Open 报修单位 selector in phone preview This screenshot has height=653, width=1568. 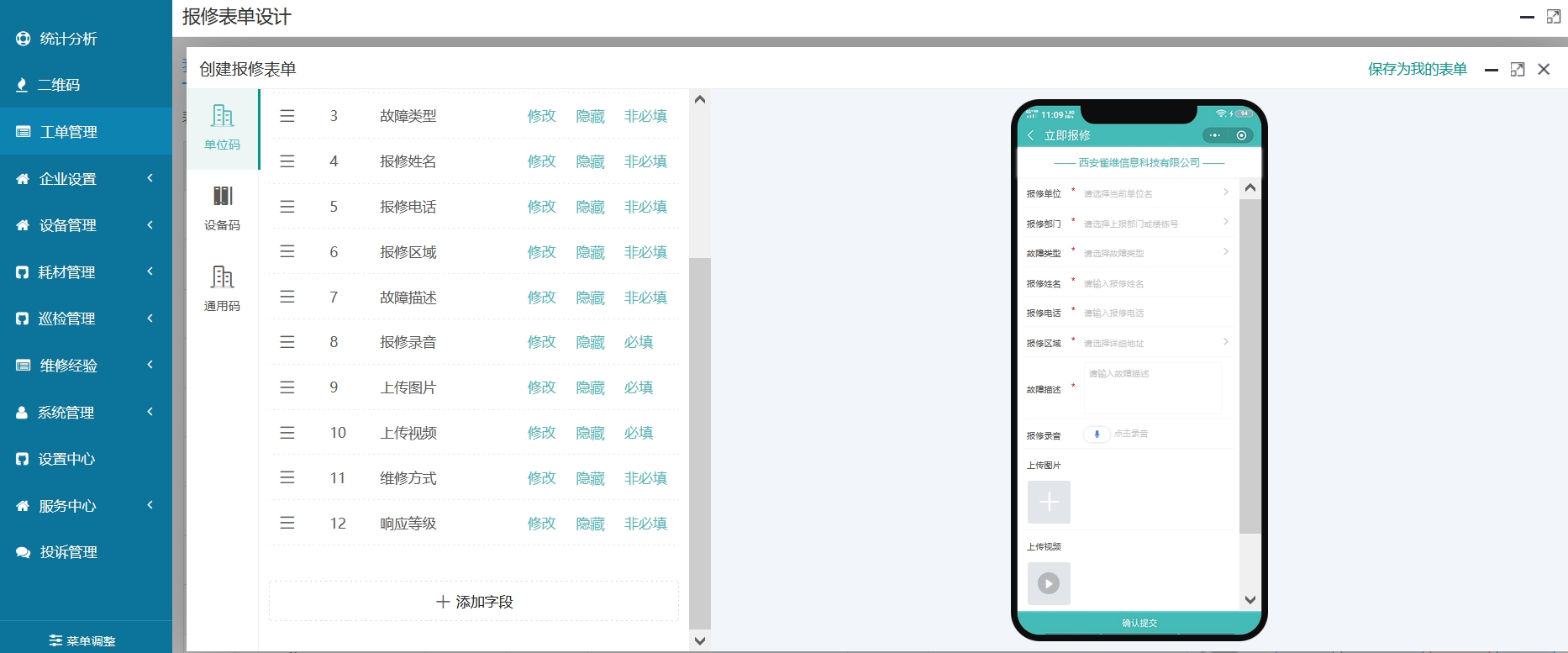pyautogui.click(x=1153, y=193)
